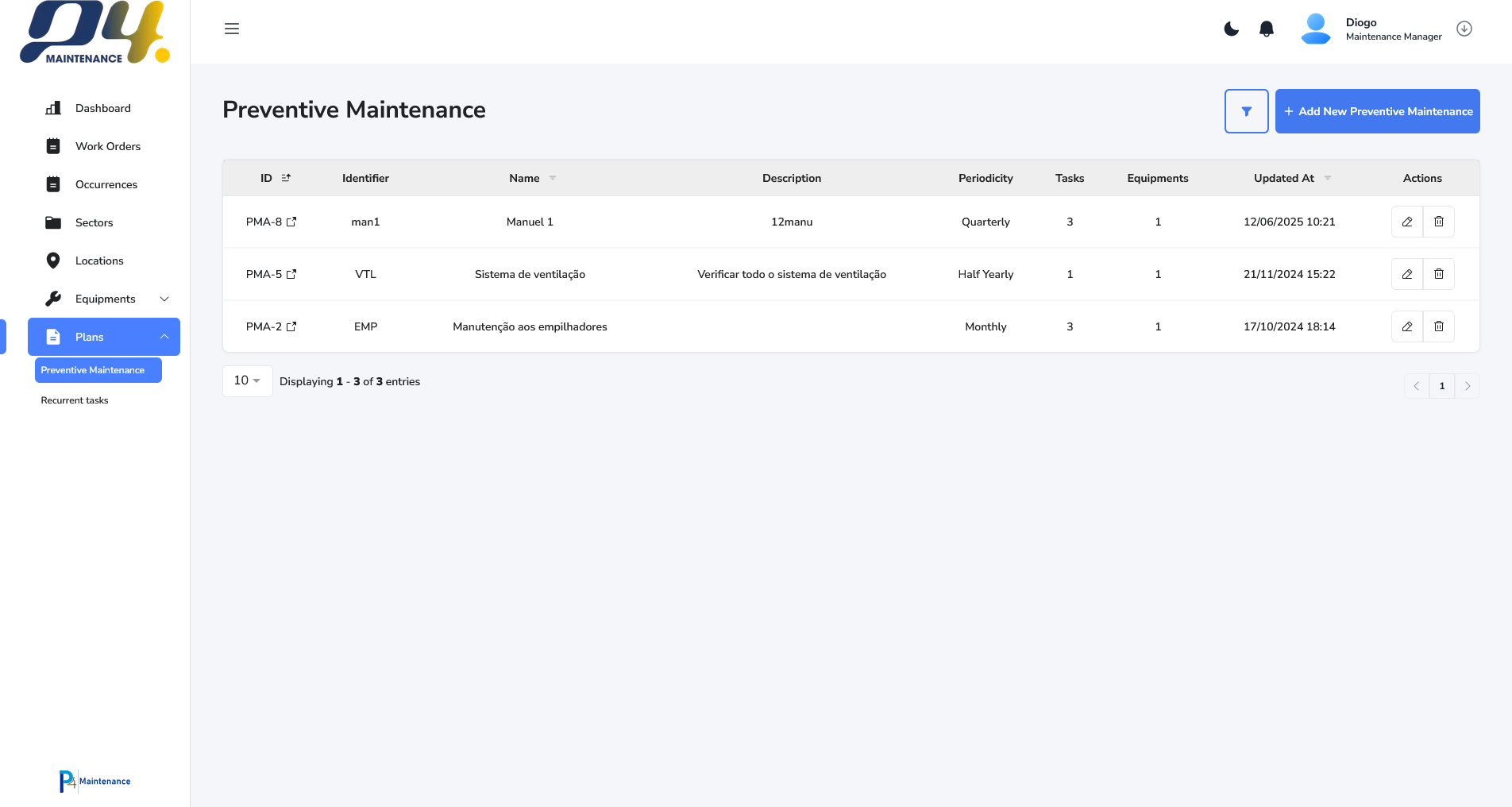The image size is (1512, 807).
Task: Open the filter options button
Action: click(1246, 111)
